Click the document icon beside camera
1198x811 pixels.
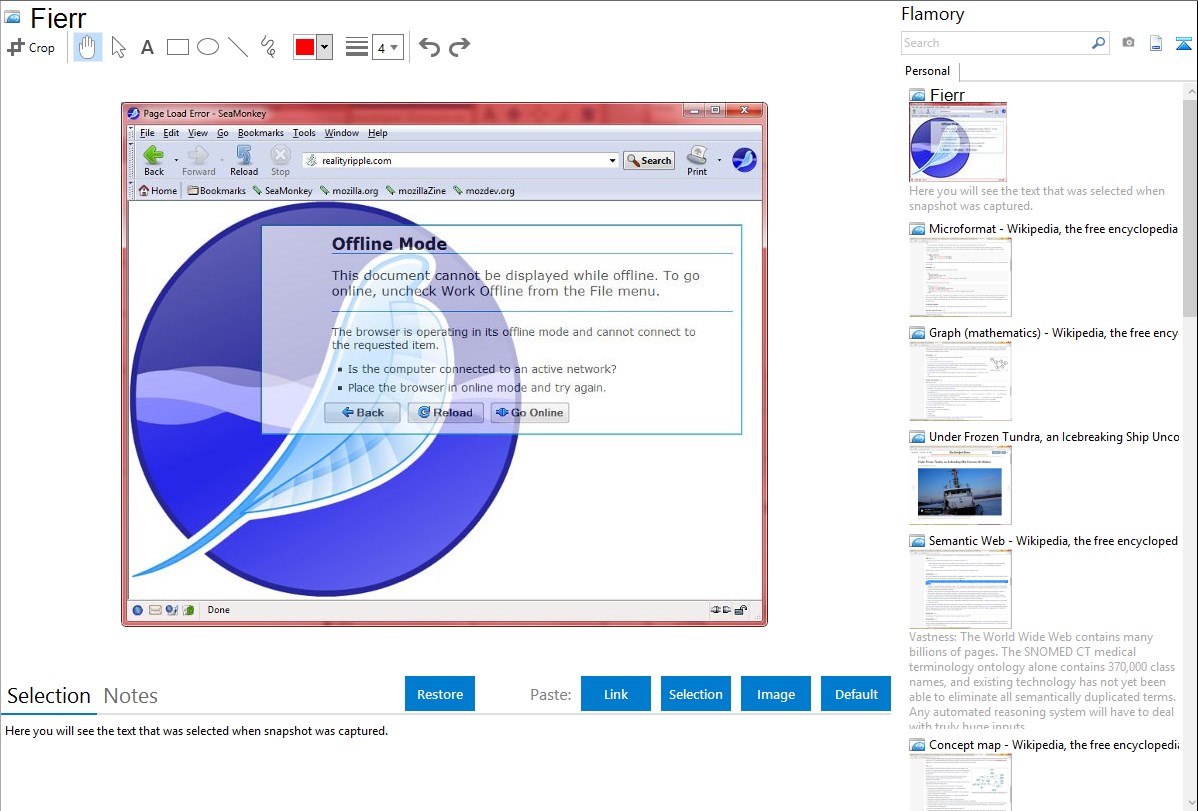pos(1156,43)
